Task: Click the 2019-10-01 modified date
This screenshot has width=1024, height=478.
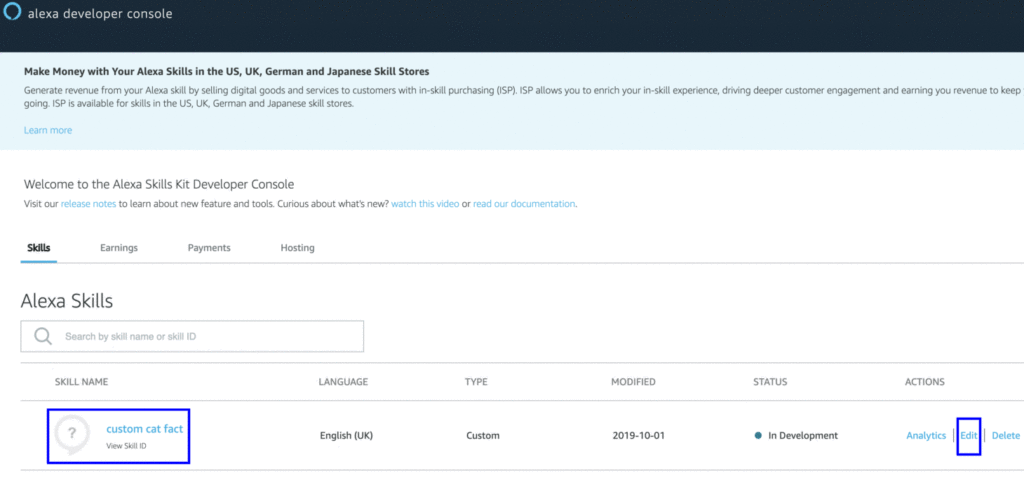Action: (x=639, y=436)
